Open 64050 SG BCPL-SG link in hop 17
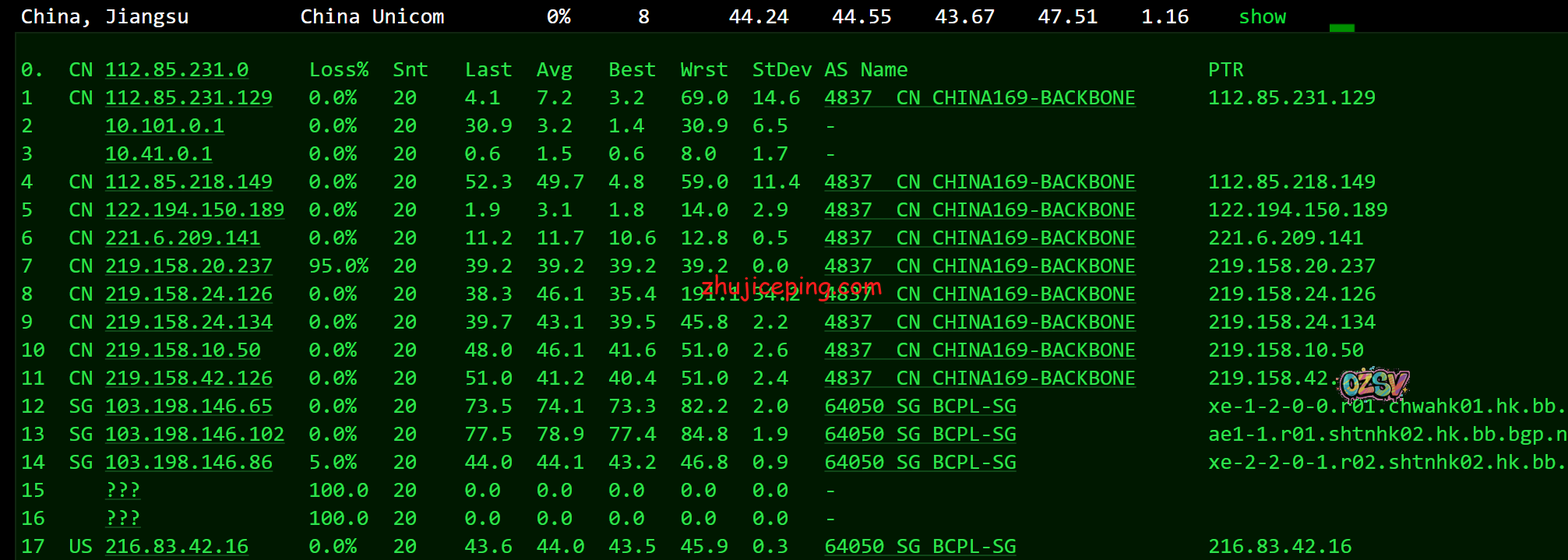Image resolution: width=1568 pixels, height=560 pixels. click(920, 547)
